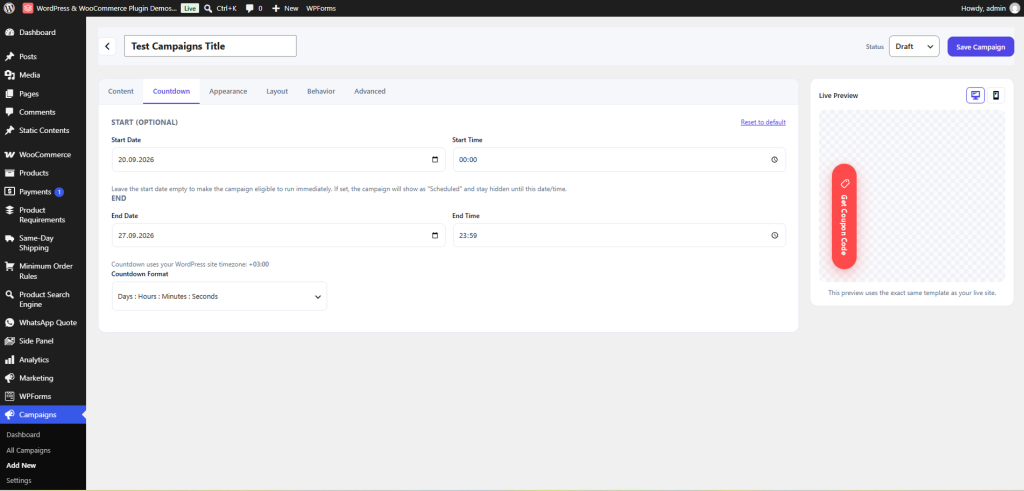
Task: Select Add New campaign submenu item
Action: coord(21,466)
